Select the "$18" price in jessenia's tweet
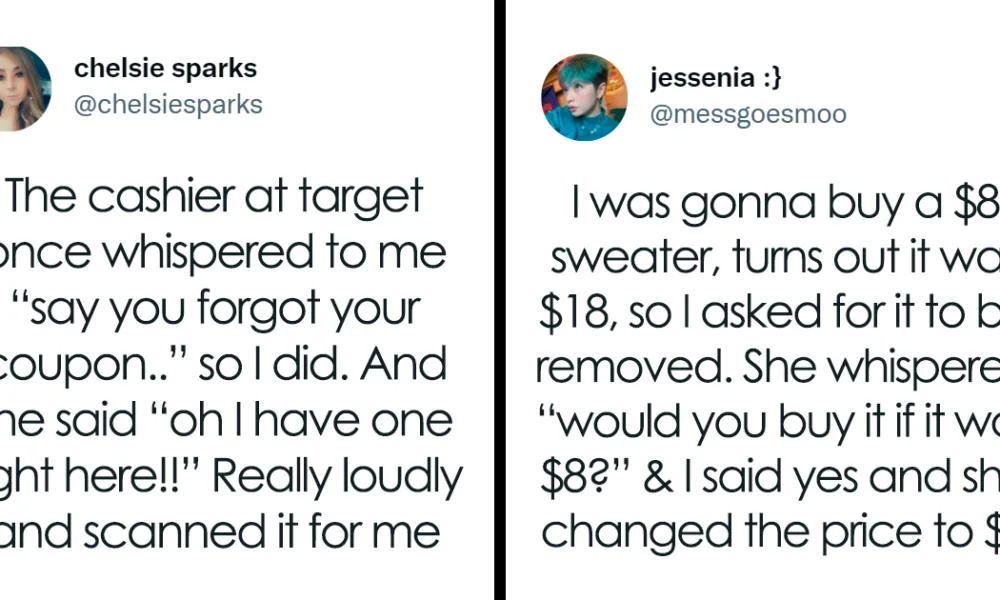1000x600 pixels. (x=572, y=317)
